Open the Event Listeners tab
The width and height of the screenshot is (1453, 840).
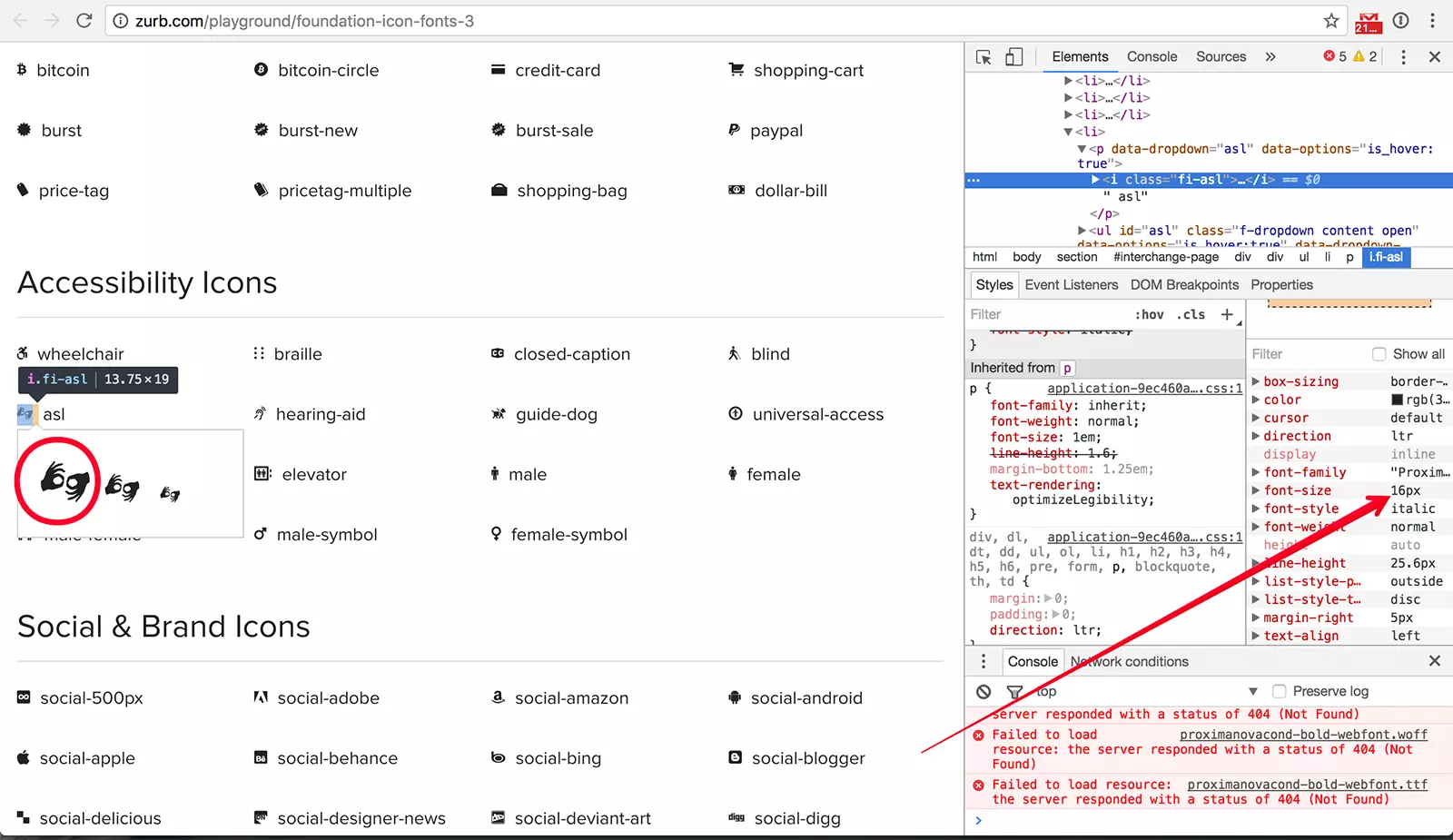coord(1072,284)
